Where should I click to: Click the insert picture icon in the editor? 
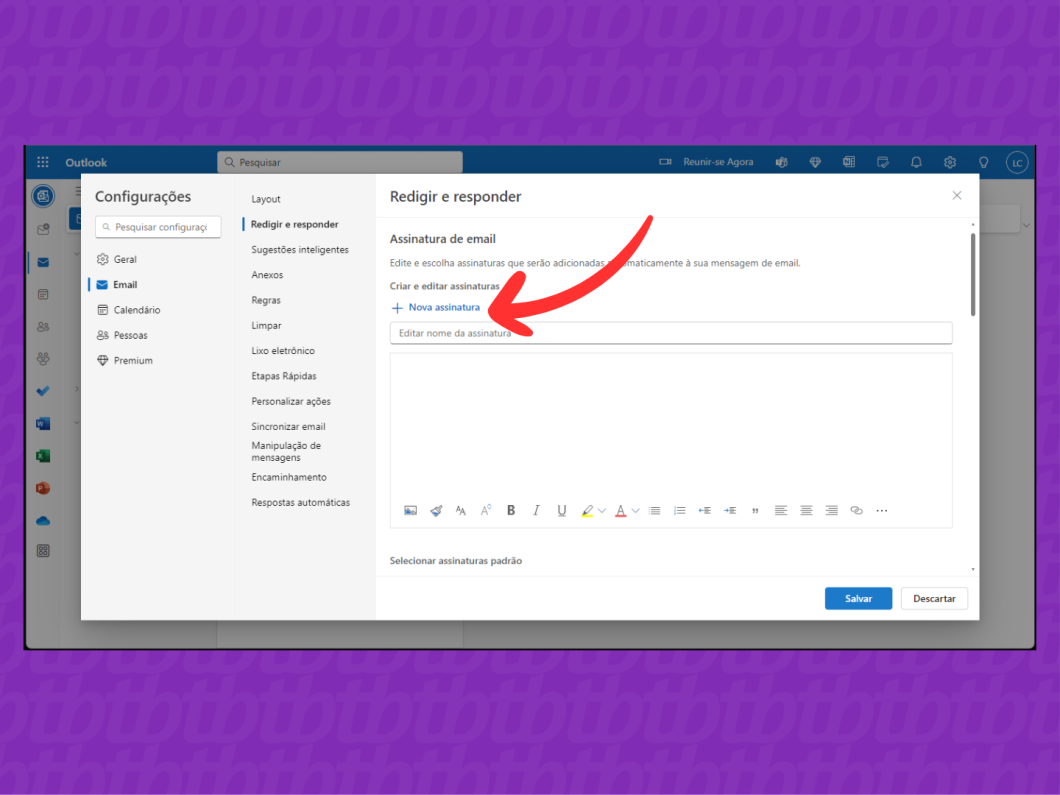pyautogui.click(x=410, y=510)
